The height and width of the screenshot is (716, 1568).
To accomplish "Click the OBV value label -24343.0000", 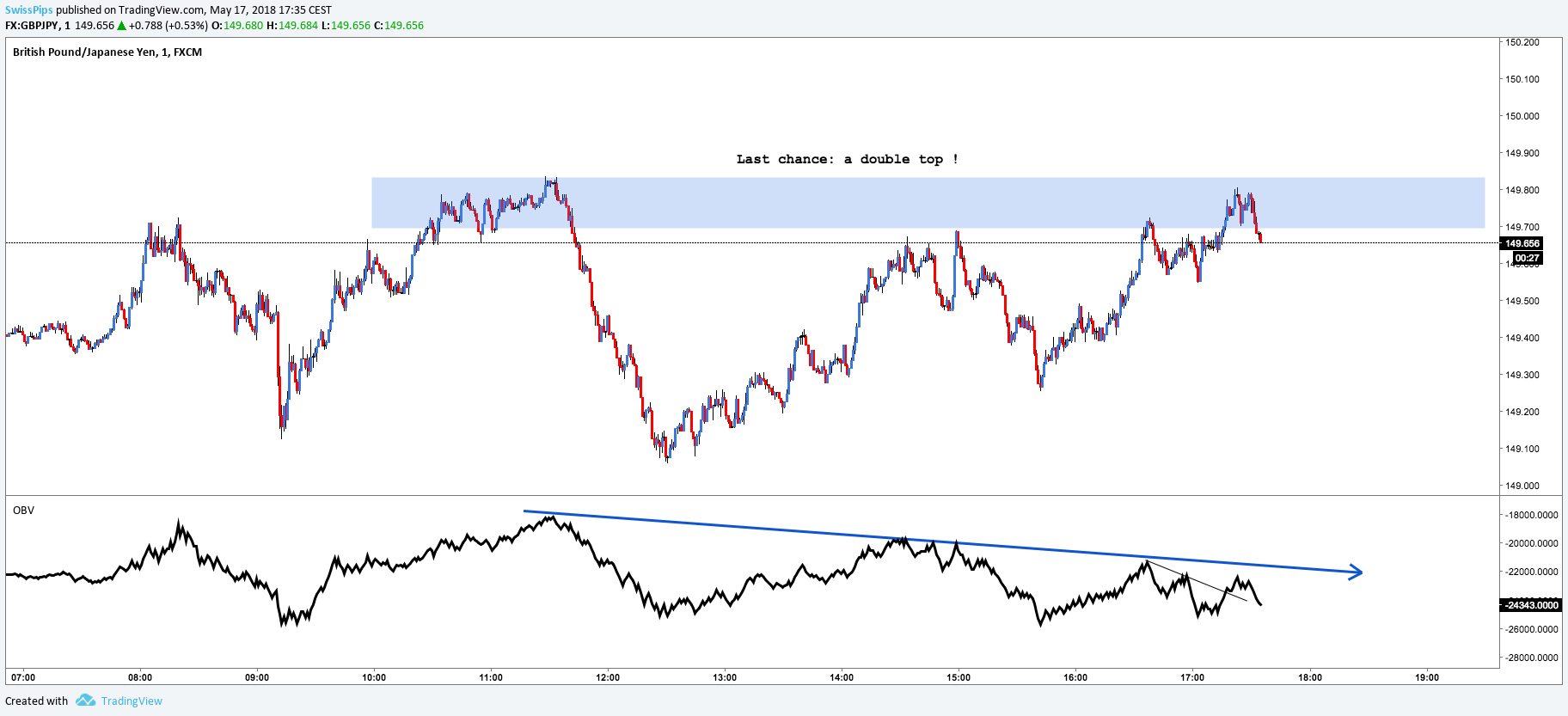I will (1531, 605).
